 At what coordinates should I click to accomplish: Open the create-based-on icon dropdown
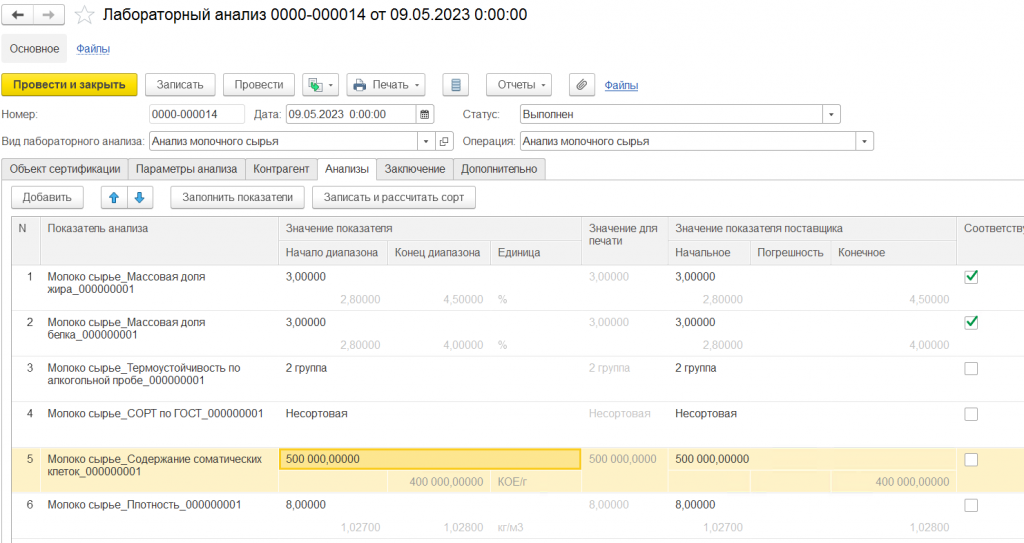tap(321, 85)
